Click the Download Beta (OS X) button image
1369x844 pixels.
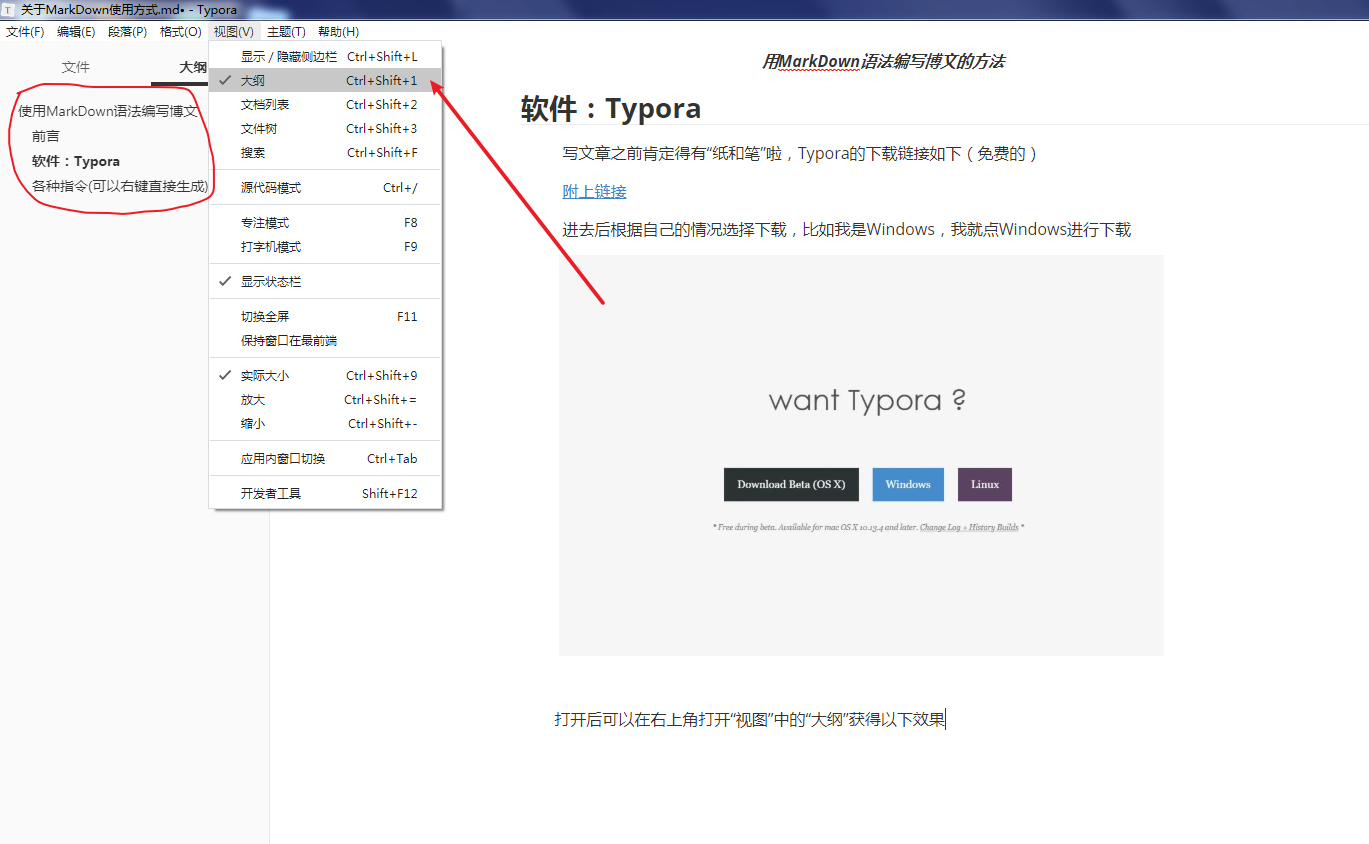tap(791, 484)
